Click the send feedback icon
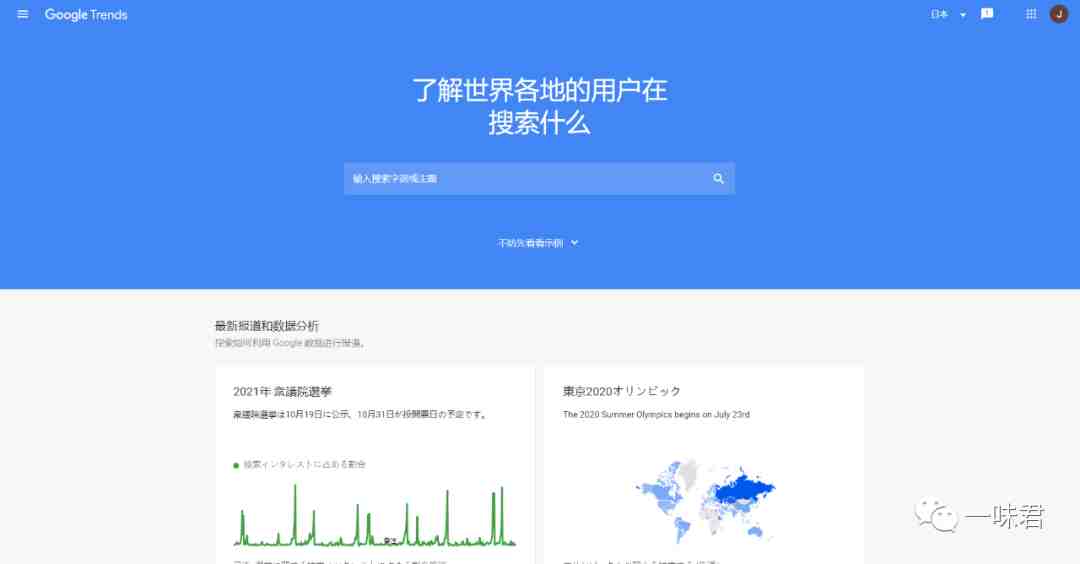The width and height of the screenshot is (1080, 564). [987, 14]
